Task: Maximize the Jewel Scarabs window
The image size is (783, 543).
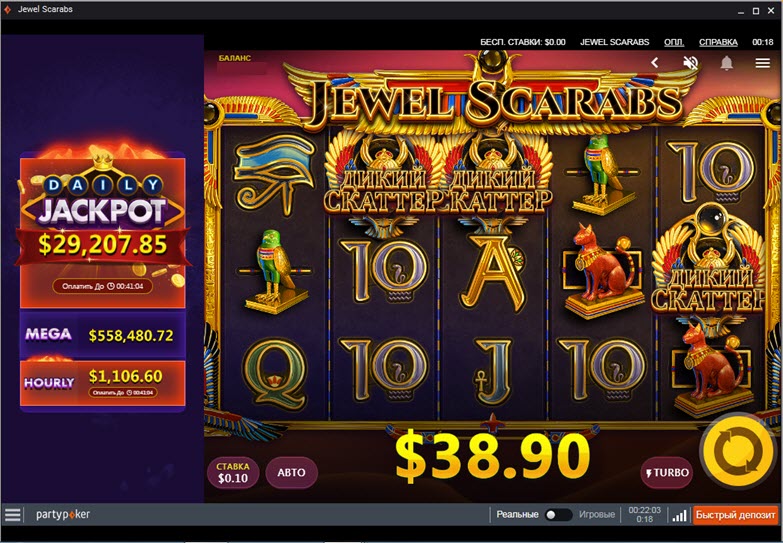Action: [x=756, y=10]
